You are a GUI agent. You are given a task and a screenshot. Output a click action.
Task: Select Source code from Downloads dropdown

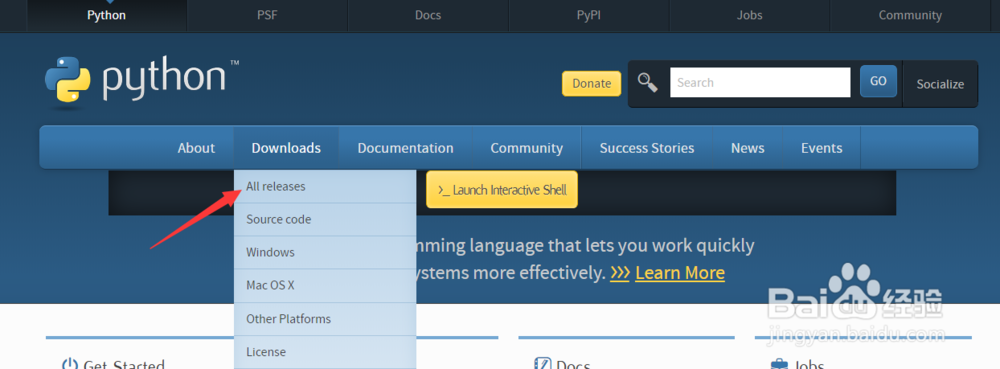point(325,219)
